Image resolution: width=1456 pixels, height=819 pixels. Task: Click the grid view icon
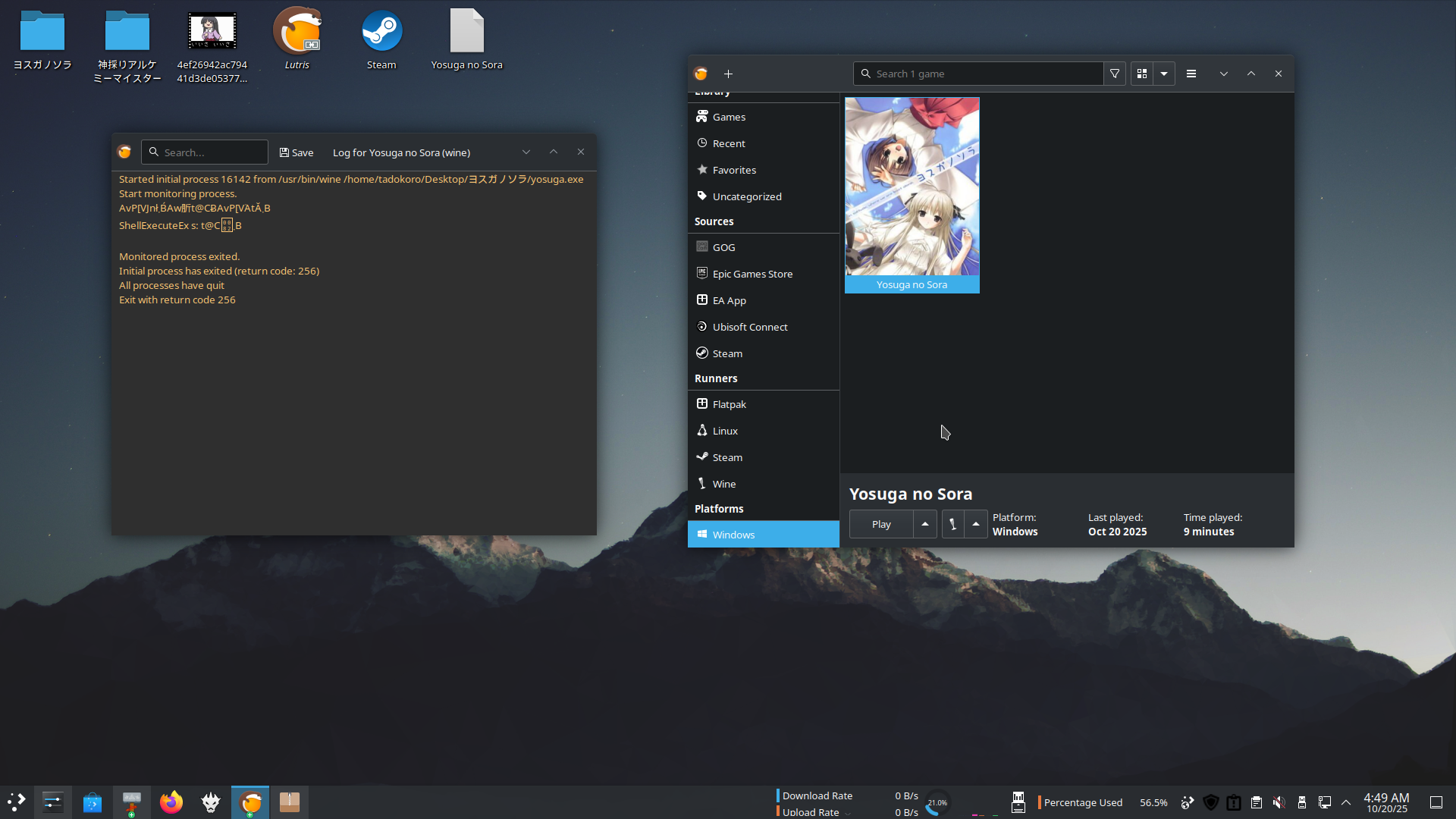[x=1142, y=74]
